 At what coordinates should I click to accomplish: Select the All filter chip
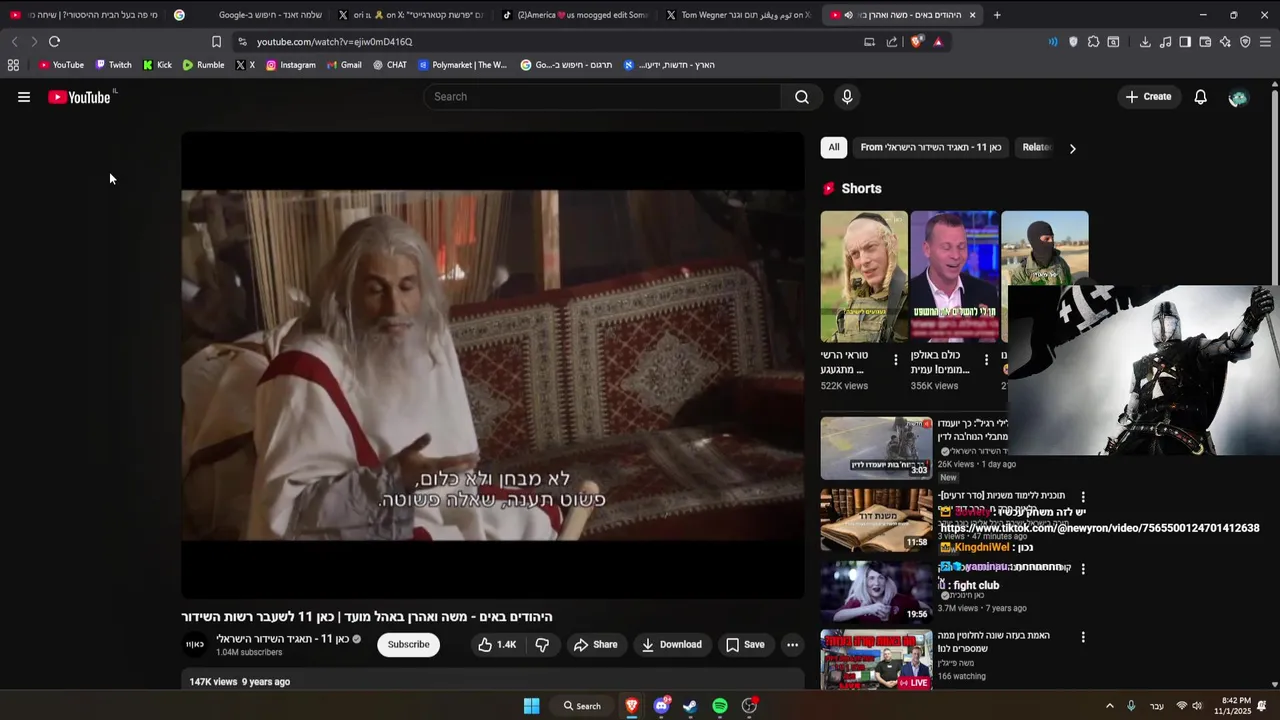click(834, 147)
